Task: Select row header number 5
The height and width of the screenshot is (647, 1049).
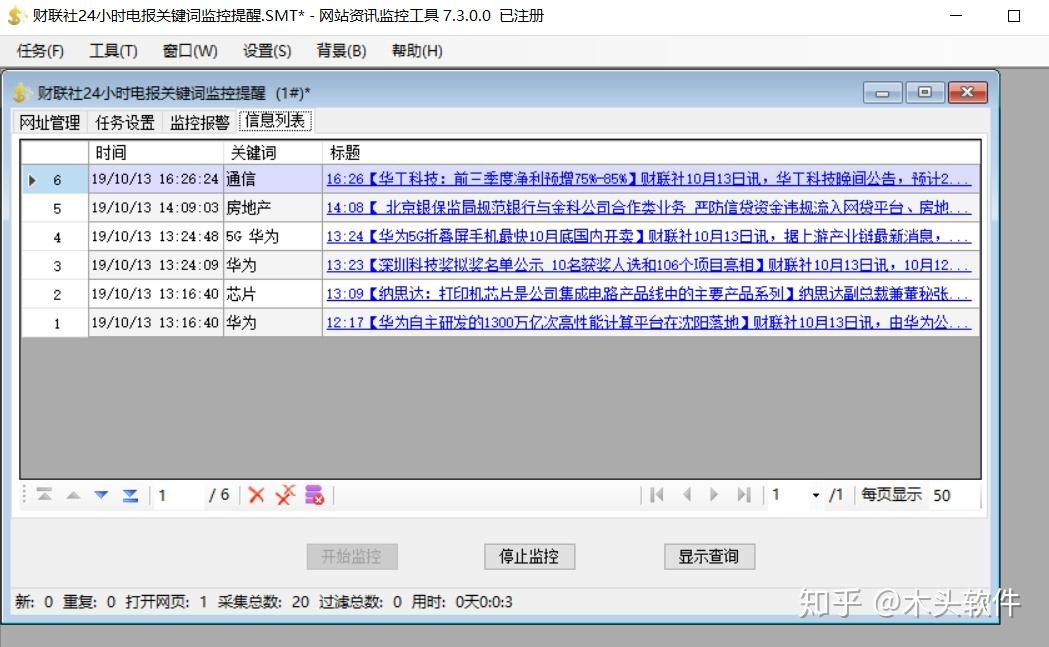Action: [55, 208]
